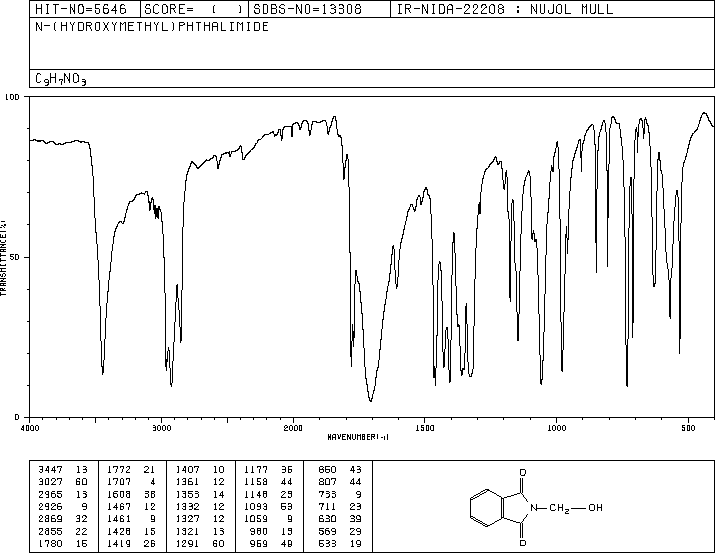The image size is (715, 553).
Task: Click the HIT-NO=5646 header cell
Action: (81, 9)
